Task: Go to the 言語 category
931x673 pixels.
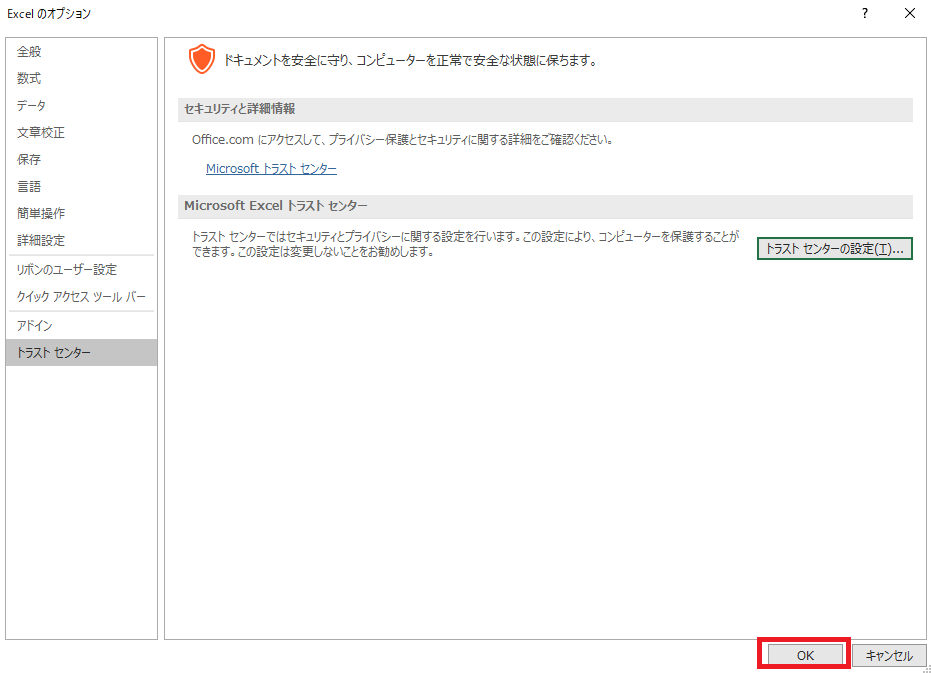Action: (x=81, y=187)
